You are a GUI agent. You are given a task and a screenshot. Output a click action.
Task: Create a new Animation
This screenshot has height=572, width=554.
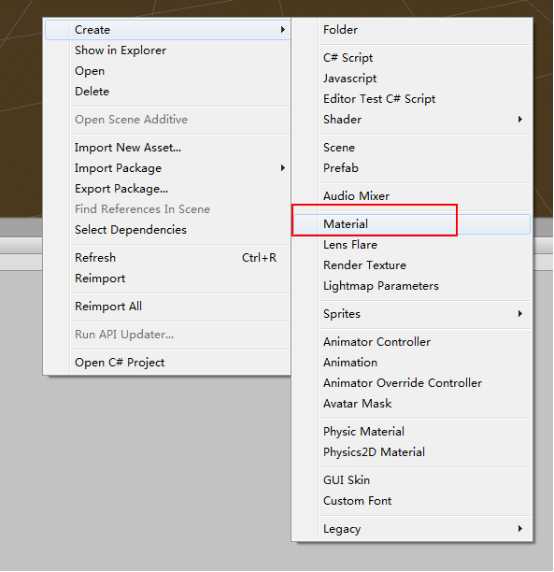[x=412, y=362]
